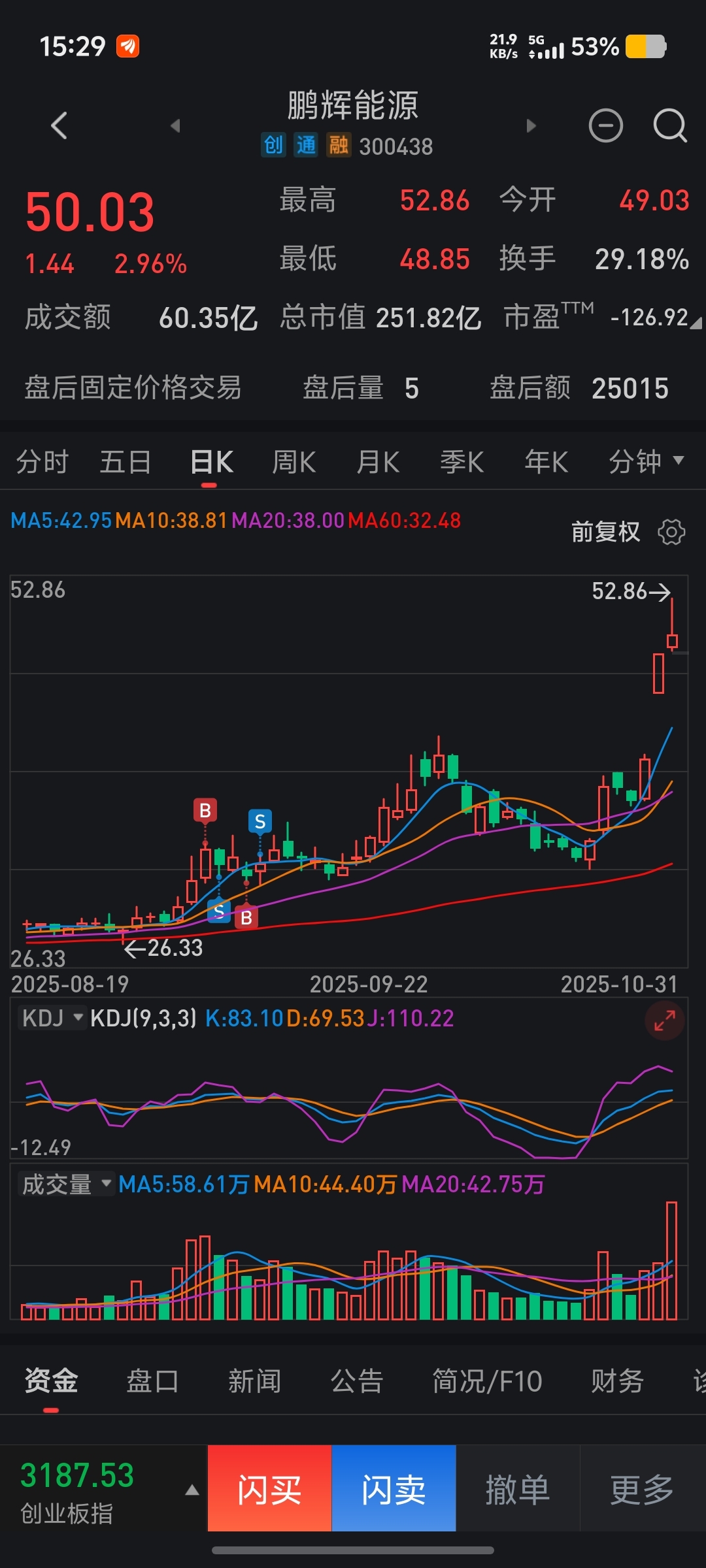This screenshot has height=1568, width=706.
Task: Tap the blue 通 tag icon
Action: (x=306, y=145)
